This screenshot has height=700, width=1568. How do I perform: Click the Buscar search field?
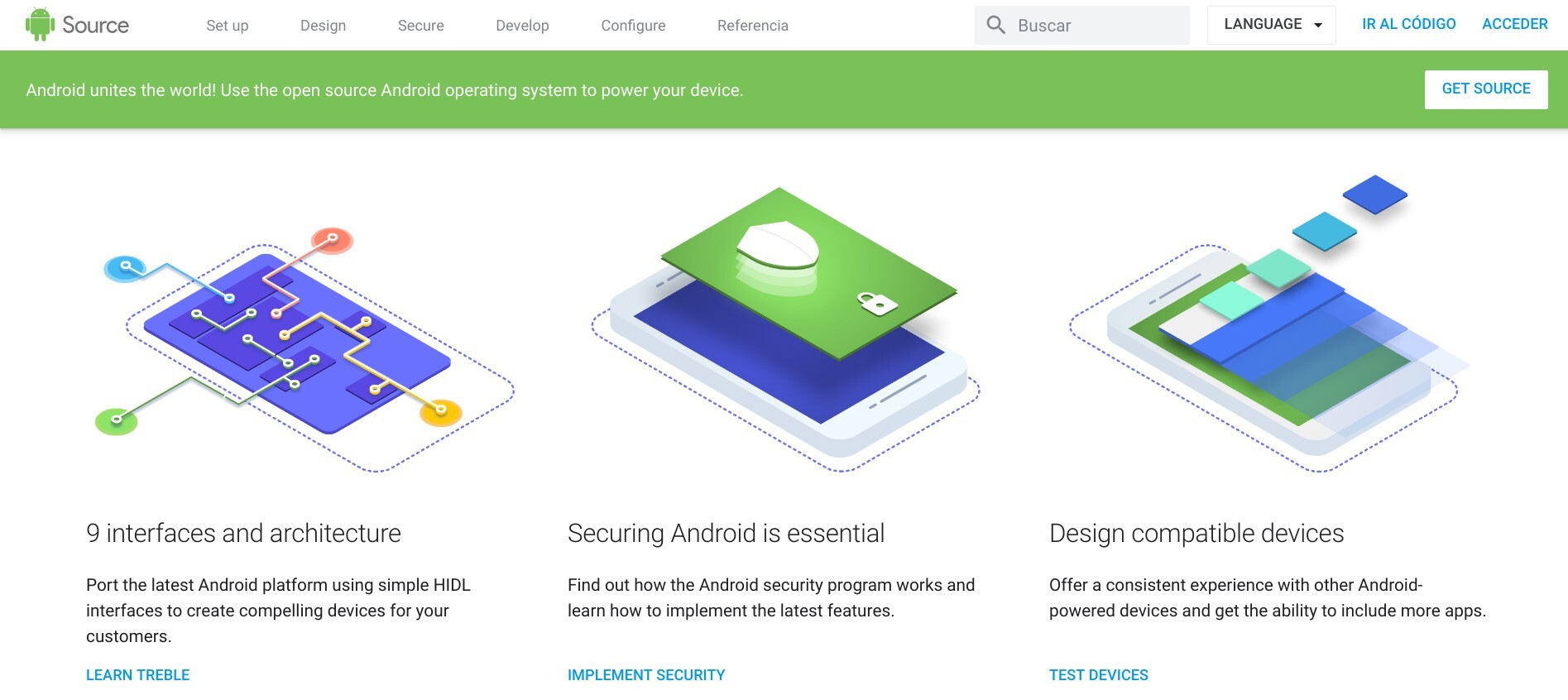[x=1082, y=25]
